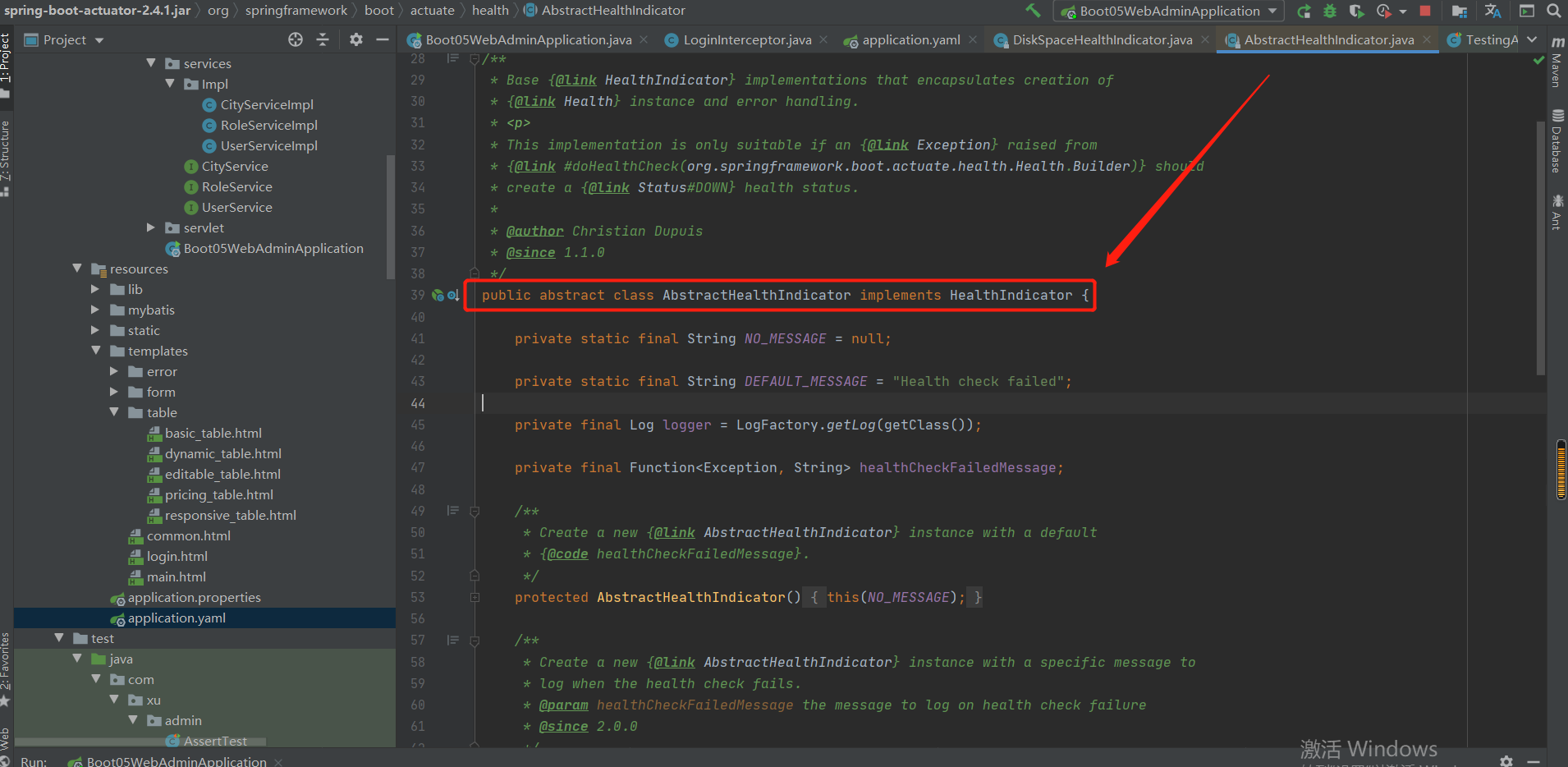Click the red Stop button
1568x767 pixels.
pos(1425,11)
